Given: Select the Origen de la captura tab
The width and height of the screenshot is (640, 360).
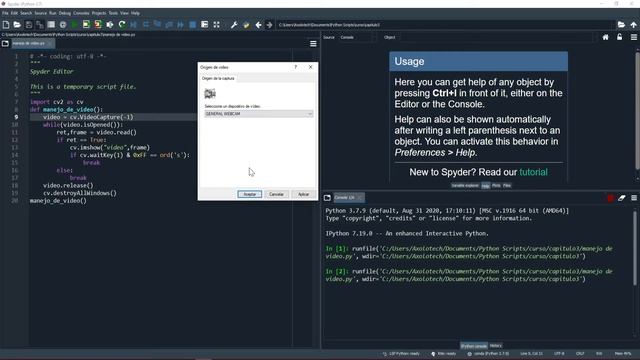Looking at the screenshot, I should 218,78.
